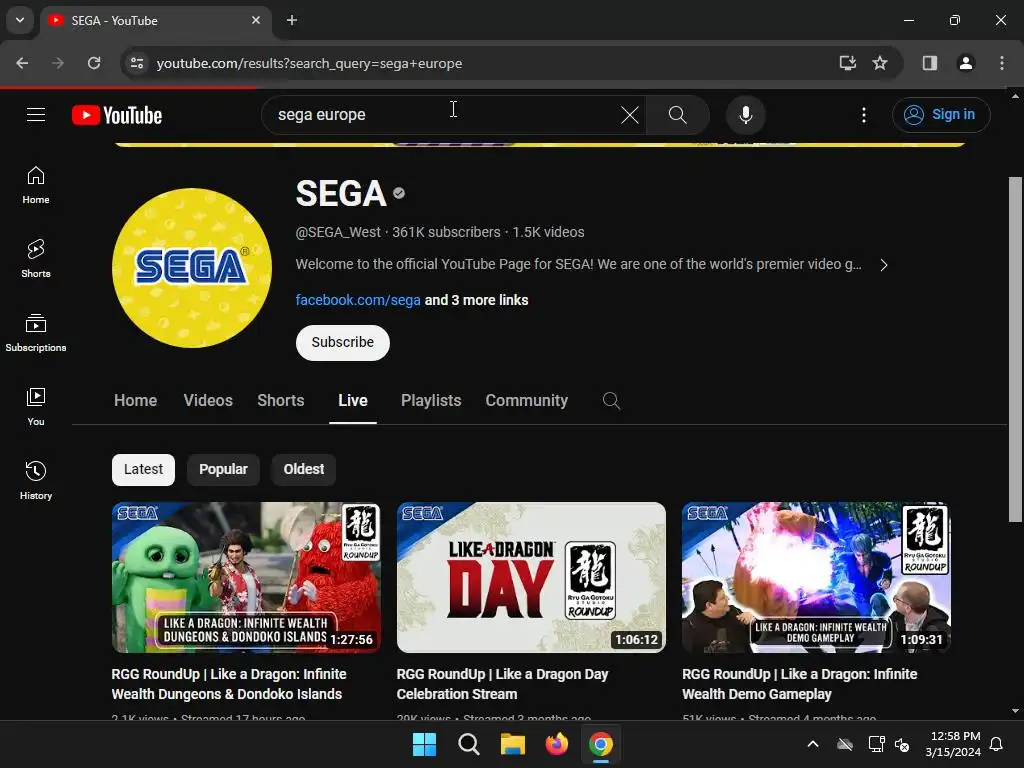Click the Chrome taskbar icon

[x=601, y=744]
